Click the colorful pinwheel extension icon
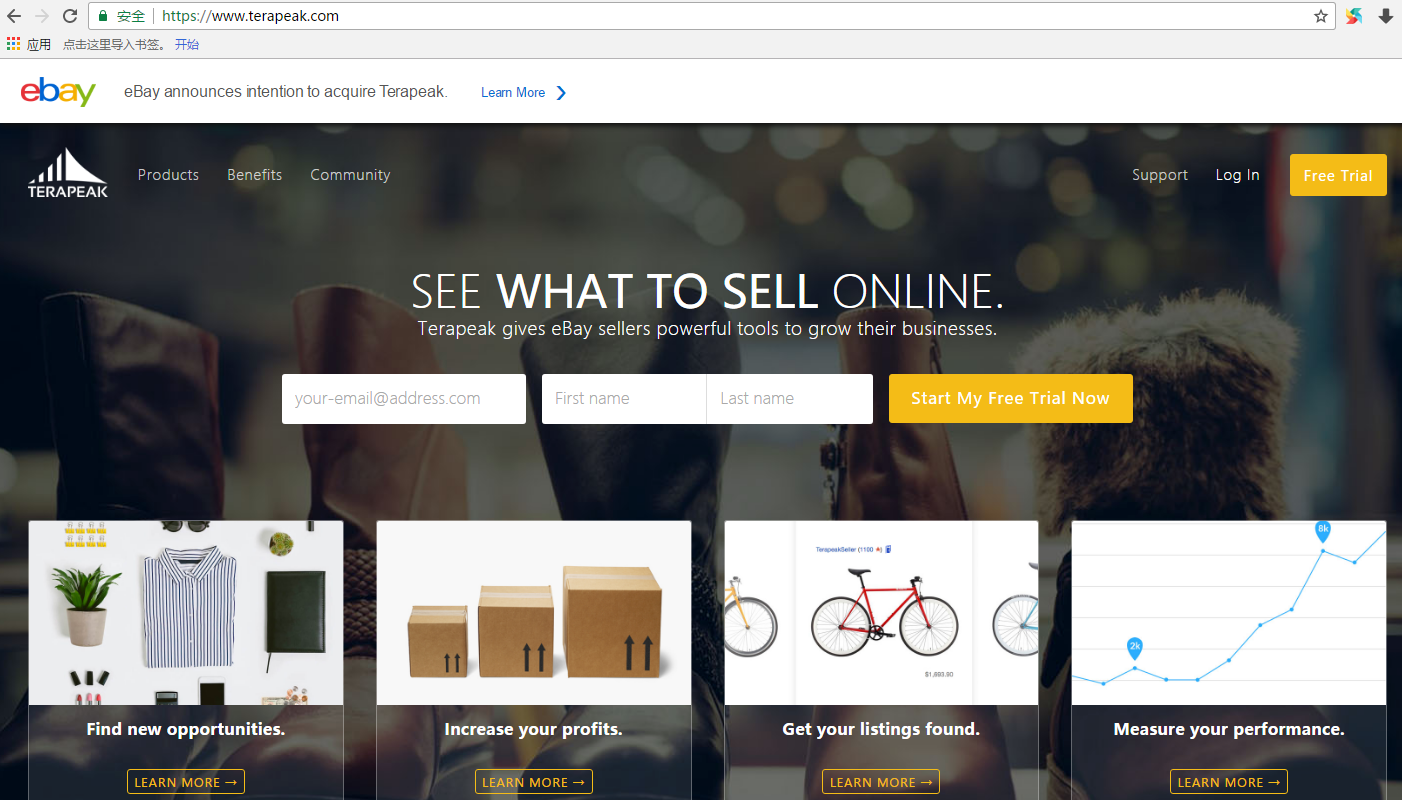 [1354, 16]
